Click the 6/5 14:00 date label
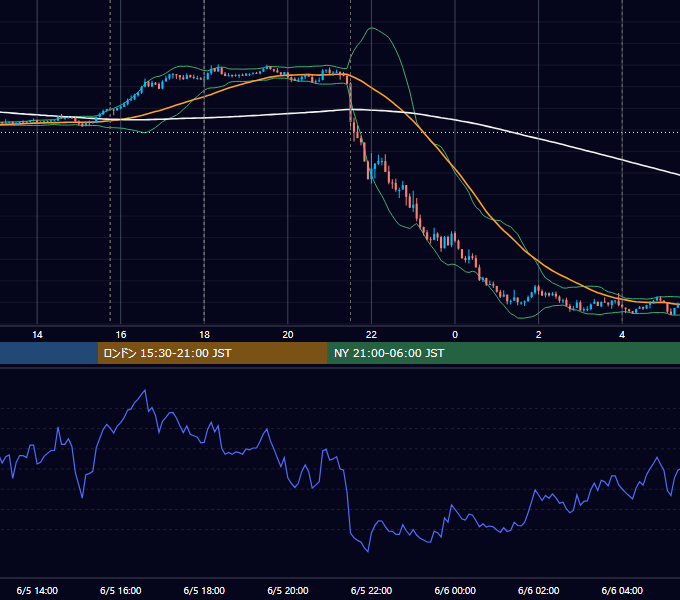The width and height of the screenshot is (680, 600). point(37,590)
